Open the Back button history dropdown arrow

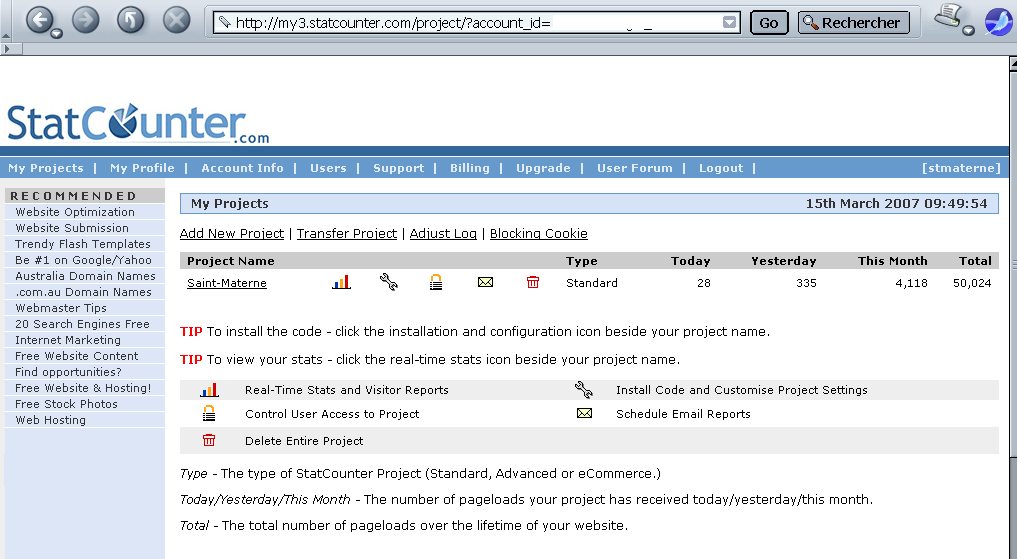coord(56,33)
